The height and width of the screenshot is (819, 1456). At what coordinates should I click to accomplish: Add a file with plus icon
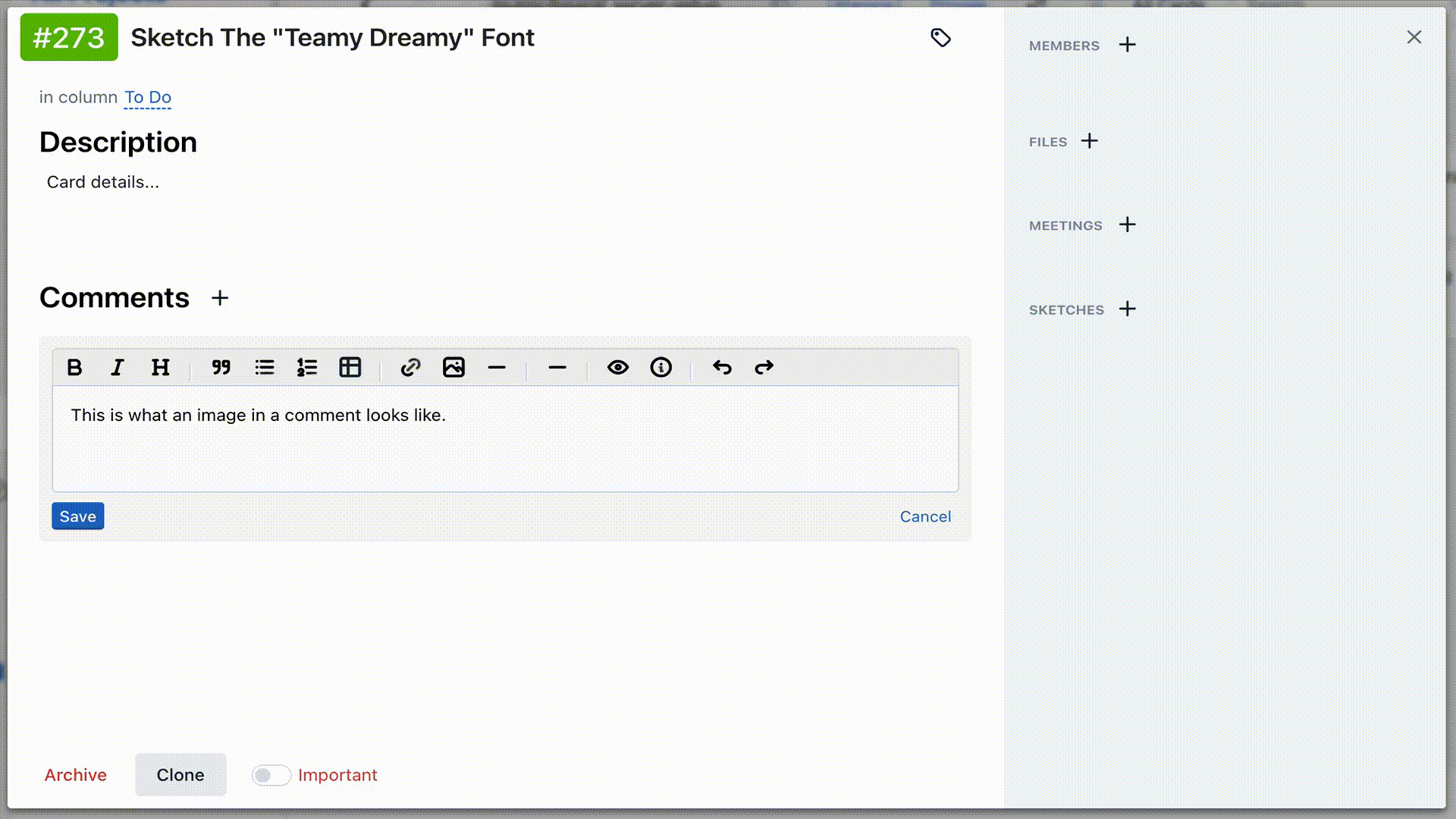click(1090, 141)
